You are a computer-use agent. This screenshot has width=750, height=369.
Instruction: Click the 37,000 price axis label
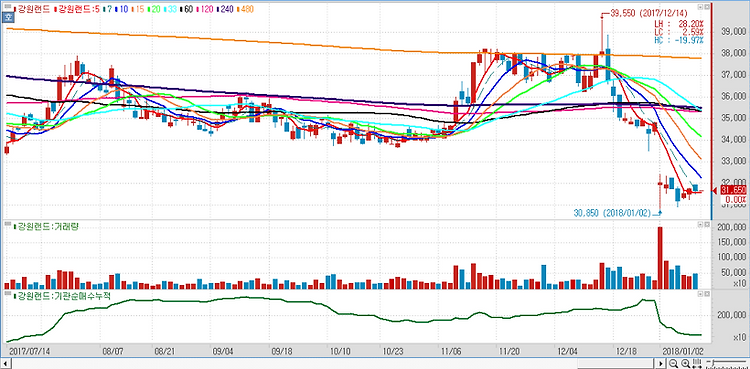(x=733, y=75)
